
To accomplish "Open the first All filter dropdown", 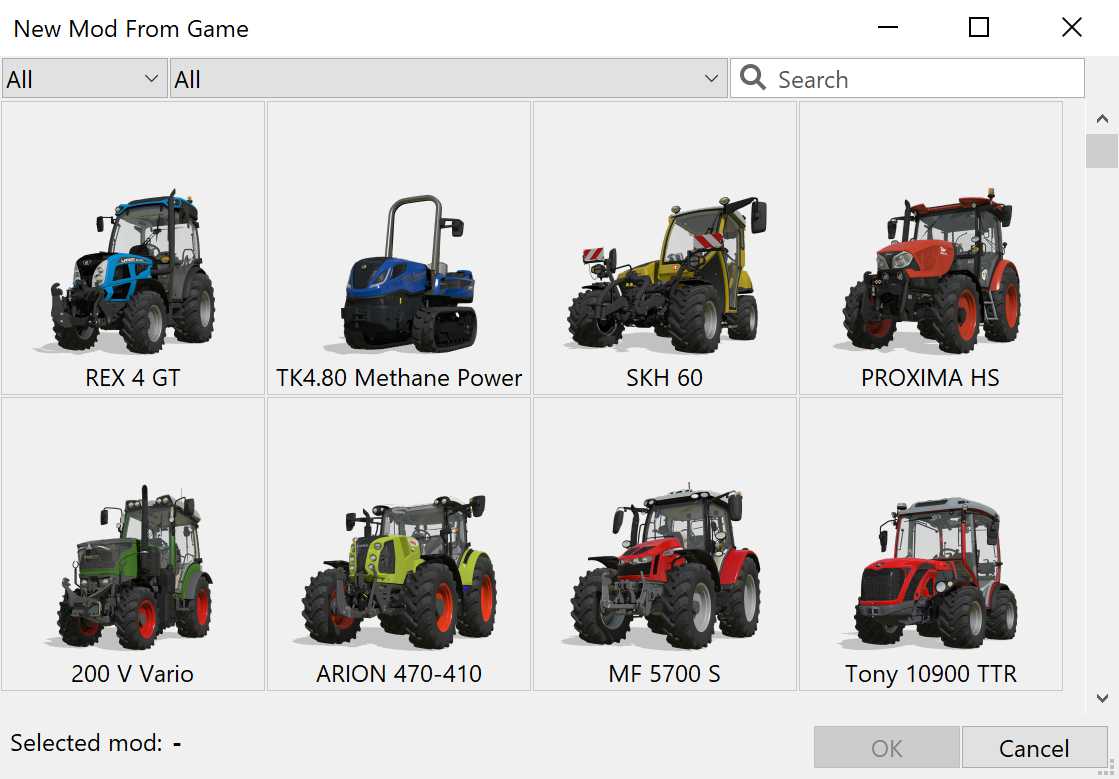I will click(84, 78).
